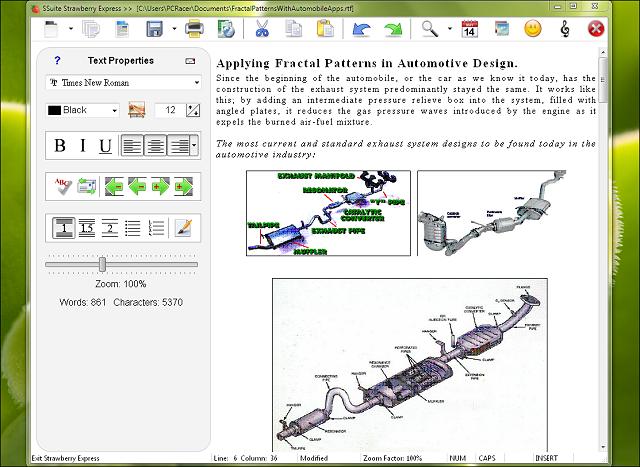This screenshot has width=640, height=467.
Task: Select the grayscale exhaust system image
Action: 492,213
